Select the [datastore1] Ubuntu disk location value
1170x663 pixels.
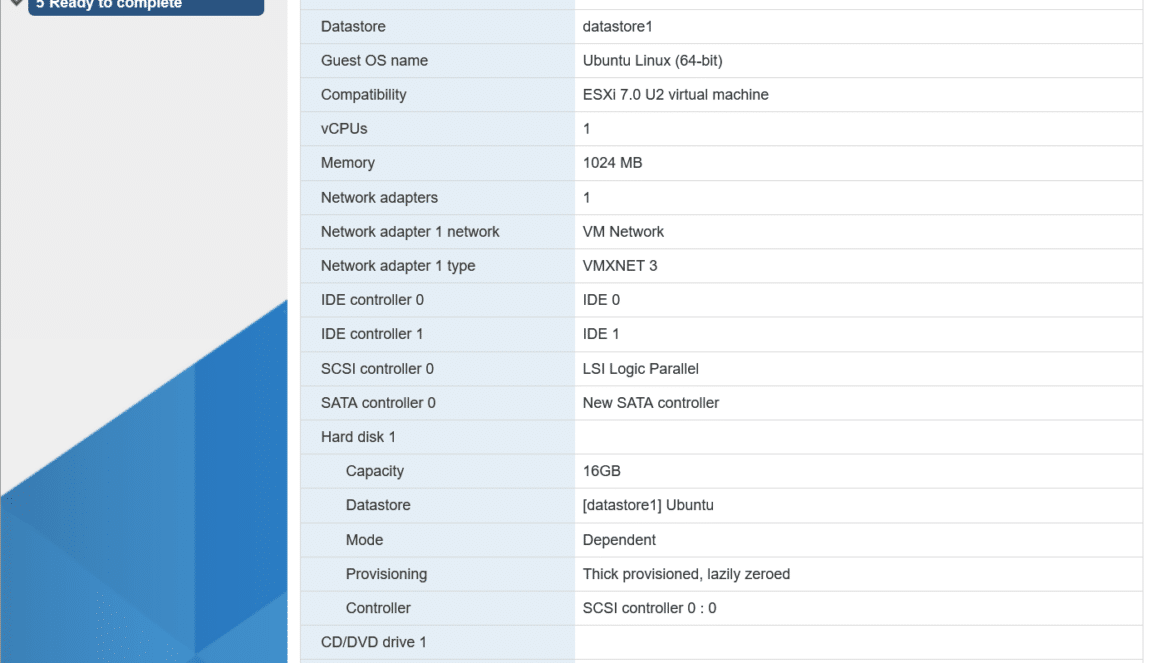648,506
